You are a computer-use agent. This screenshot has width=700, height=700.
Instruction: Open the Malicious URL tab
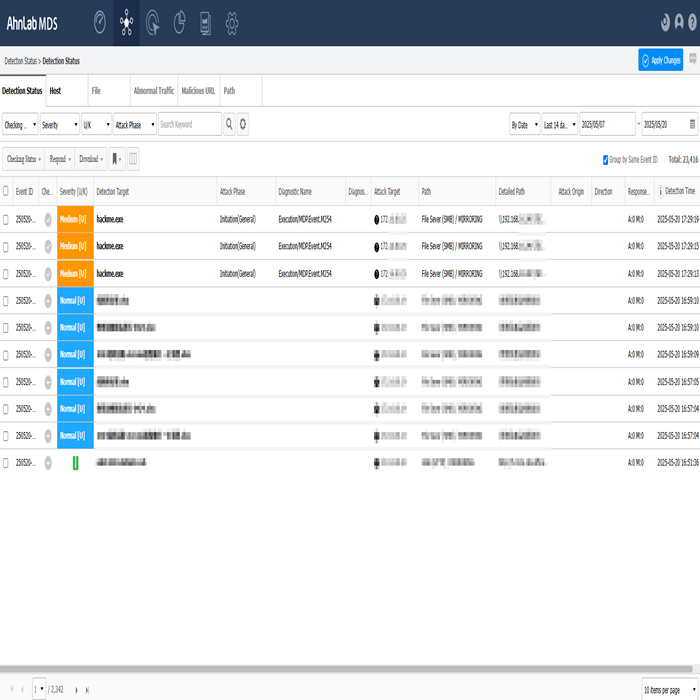(x=198, y=90)
